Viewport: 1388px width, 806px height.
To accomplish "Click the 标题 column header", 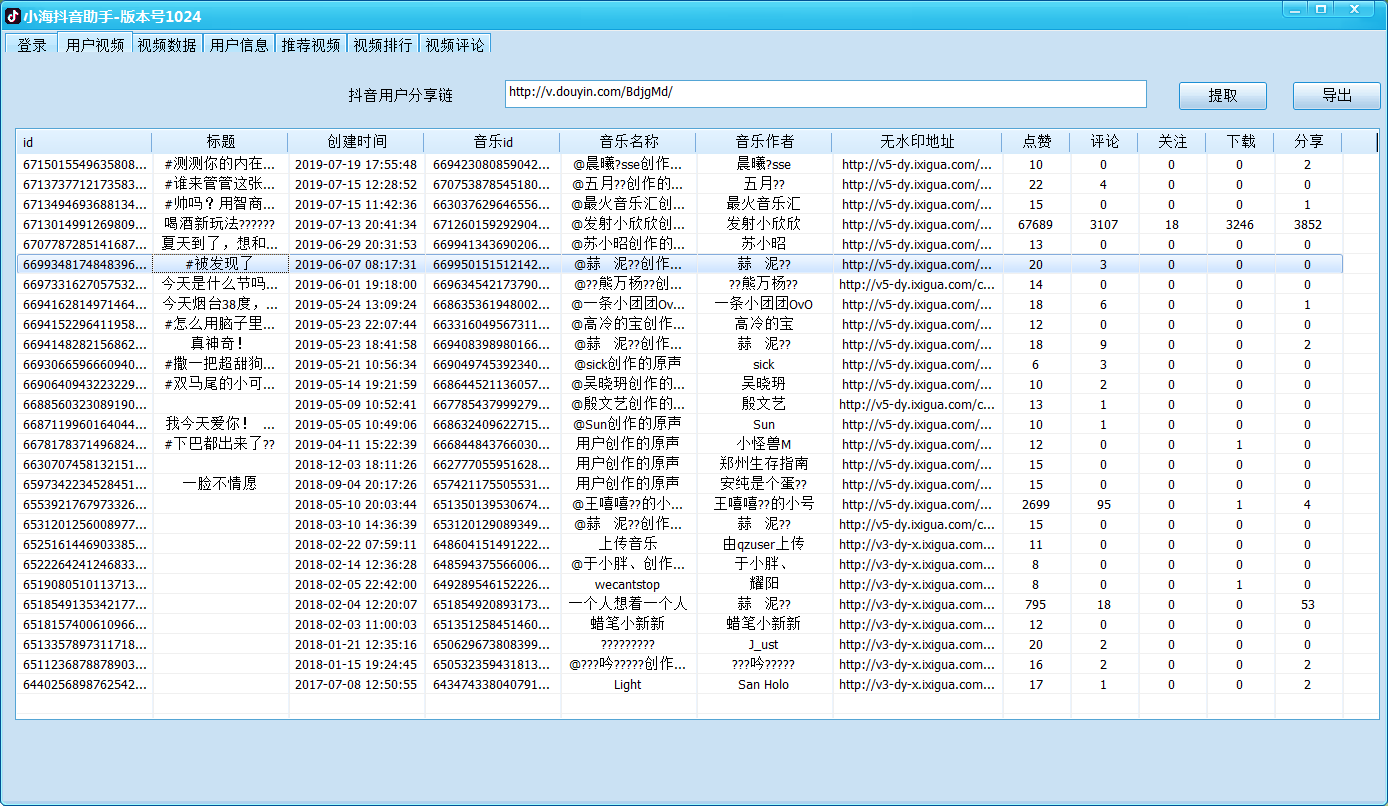I will point(221,142).
